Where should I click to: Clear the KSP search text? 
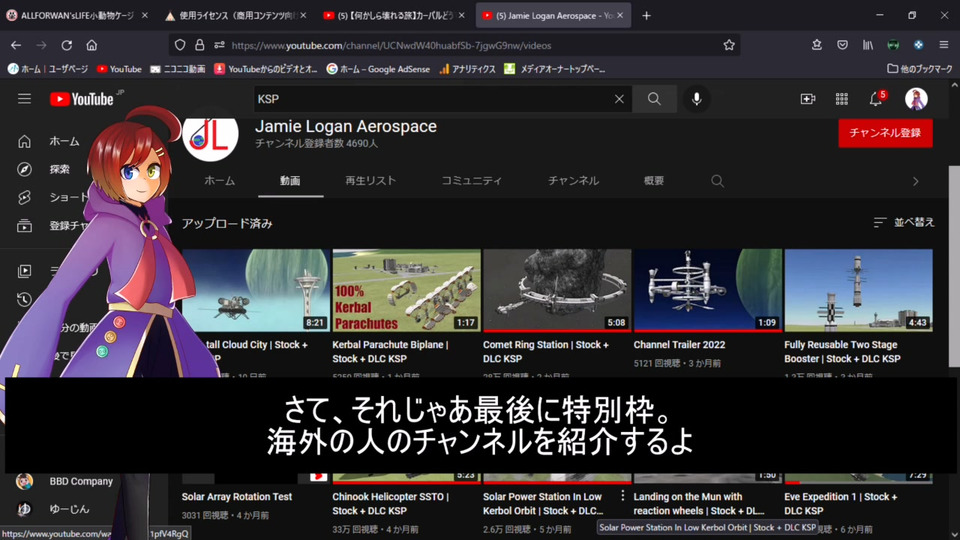(x=619, y=99)
